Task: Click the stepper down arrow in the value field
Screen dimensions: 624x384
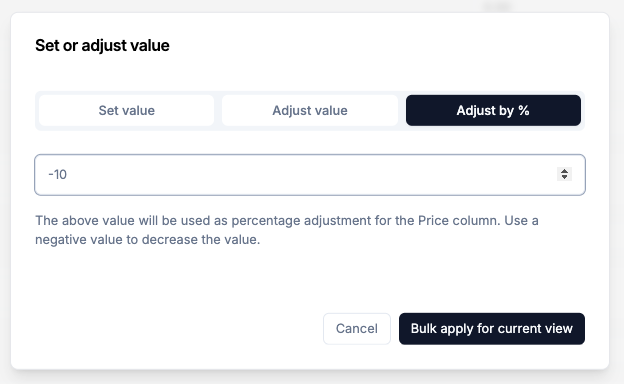Action: click(564, 177)
